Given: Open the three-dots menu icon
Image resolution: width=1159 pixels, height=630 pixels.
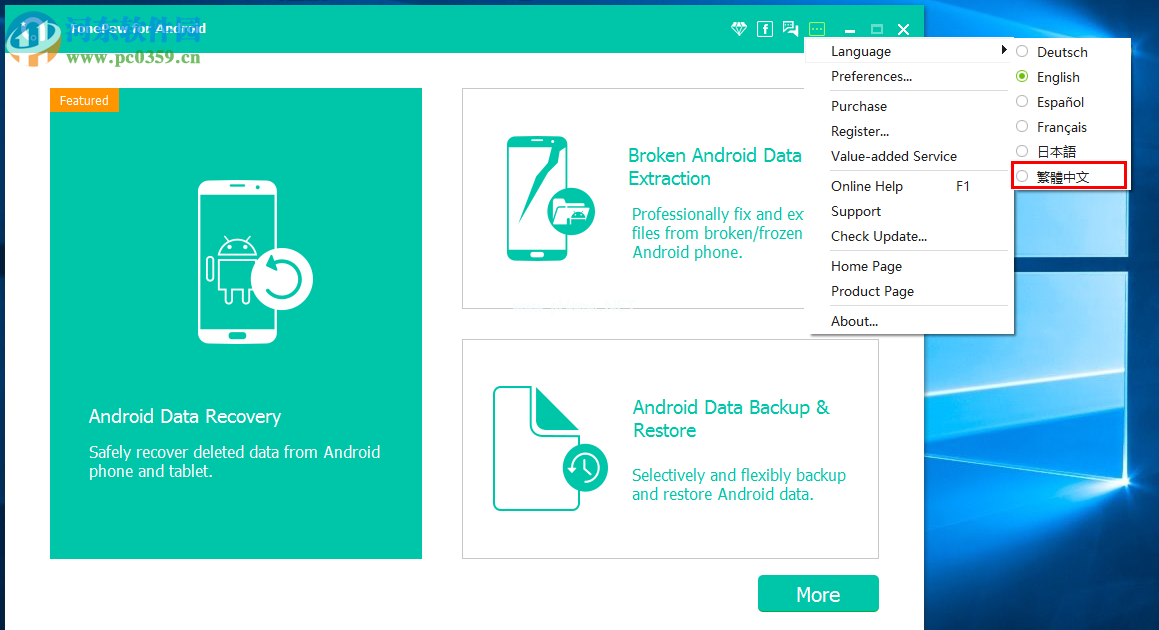Looking at the screenshot, I should (x=817, y=29).
